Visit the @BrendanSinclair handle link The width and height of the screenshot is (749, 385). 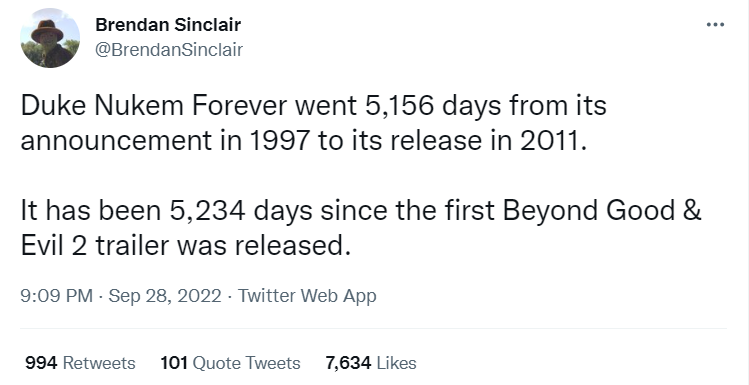point(169,50)
